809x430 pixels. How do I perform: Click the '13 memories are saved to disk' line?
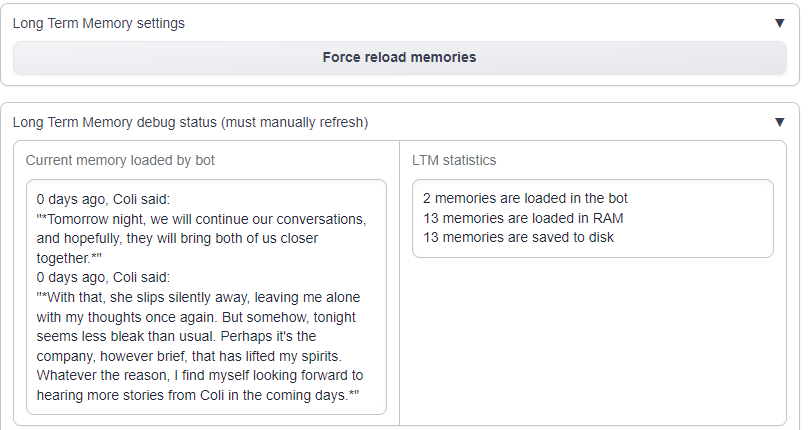tap(518, 237)
